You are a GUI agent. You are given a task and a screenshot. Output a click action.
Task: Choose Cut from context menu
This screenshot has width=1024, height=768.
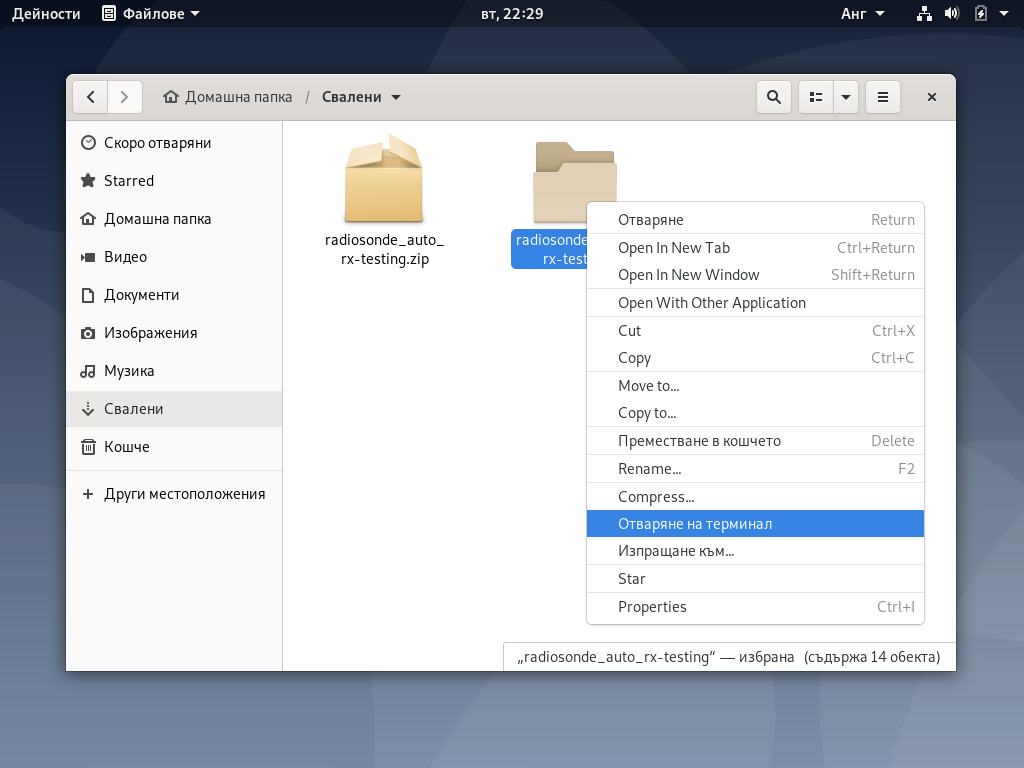click(x=756, y=330)
